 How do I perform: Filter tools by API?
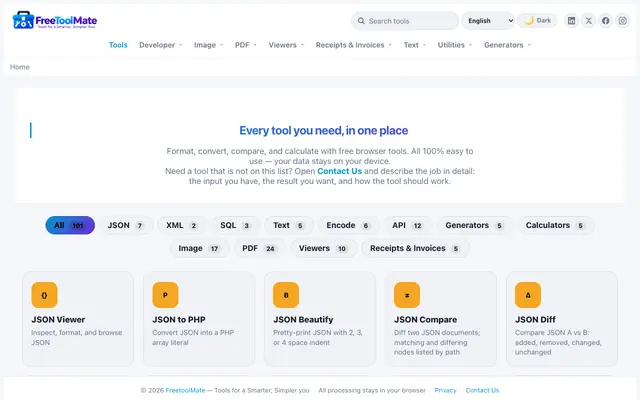click(x=407, y=225)
